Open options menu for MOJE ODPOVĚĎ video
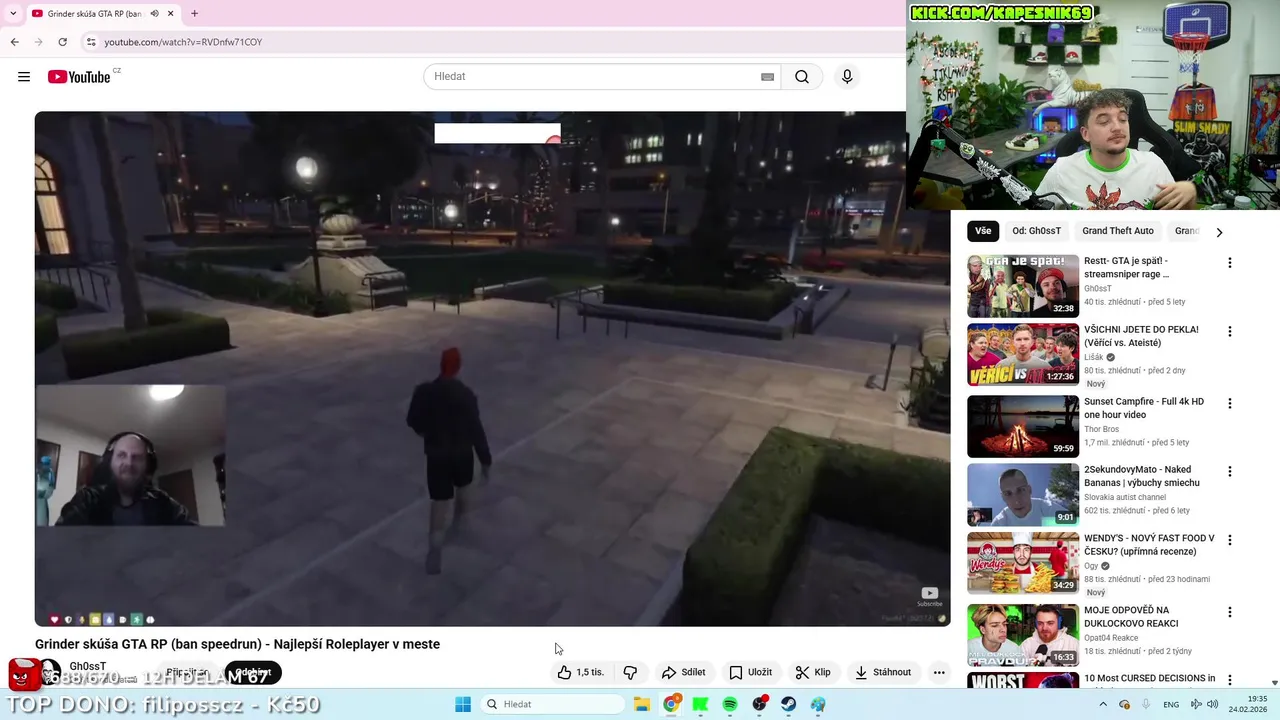Viewport: 1280px width, 720px height. pyautogui.click(x=1230, y=612)
